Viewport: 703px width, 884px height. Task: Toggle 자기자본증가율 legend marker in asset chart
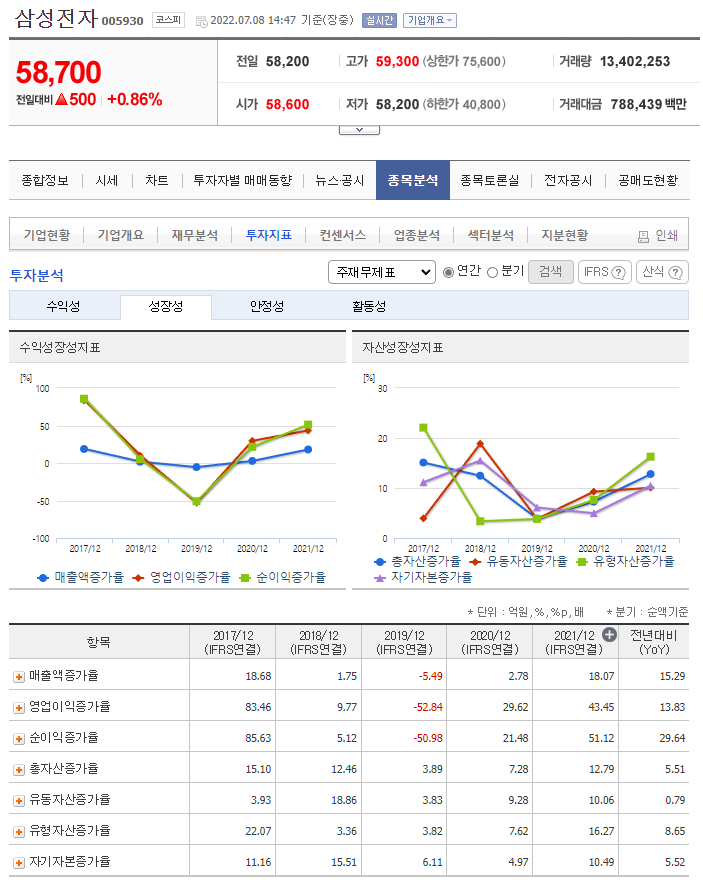click(x=380, y=578)
